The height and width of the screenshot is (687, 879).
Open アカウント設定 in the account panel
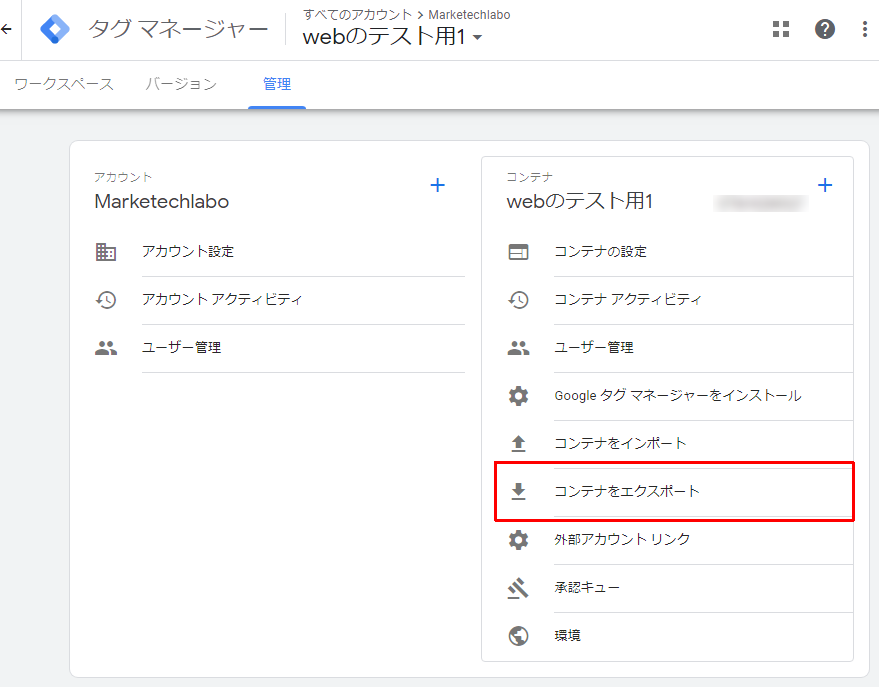click(x=188, y=252)
